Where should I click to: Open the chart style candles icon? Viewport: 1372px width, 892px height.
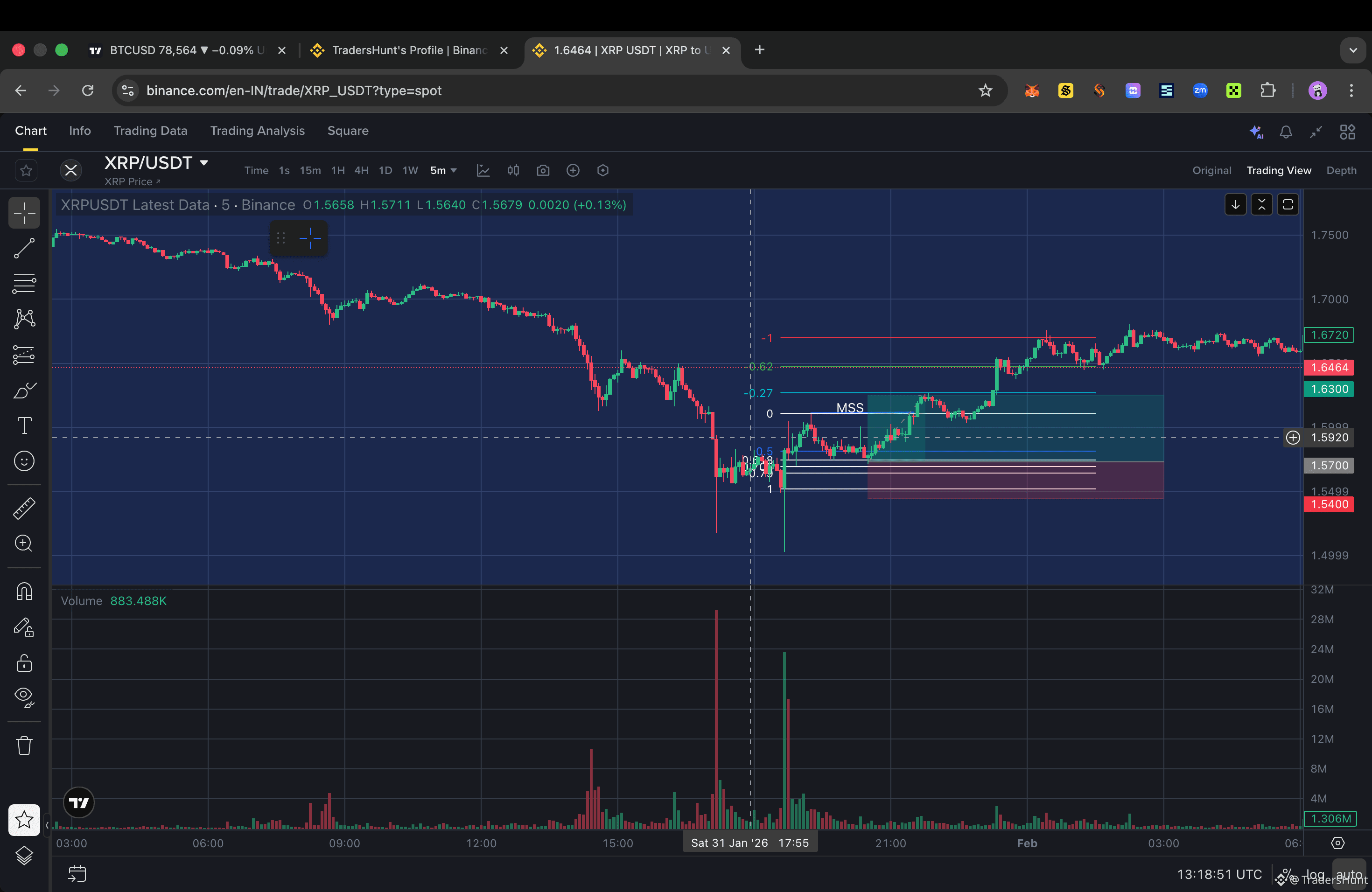point(513,171)
